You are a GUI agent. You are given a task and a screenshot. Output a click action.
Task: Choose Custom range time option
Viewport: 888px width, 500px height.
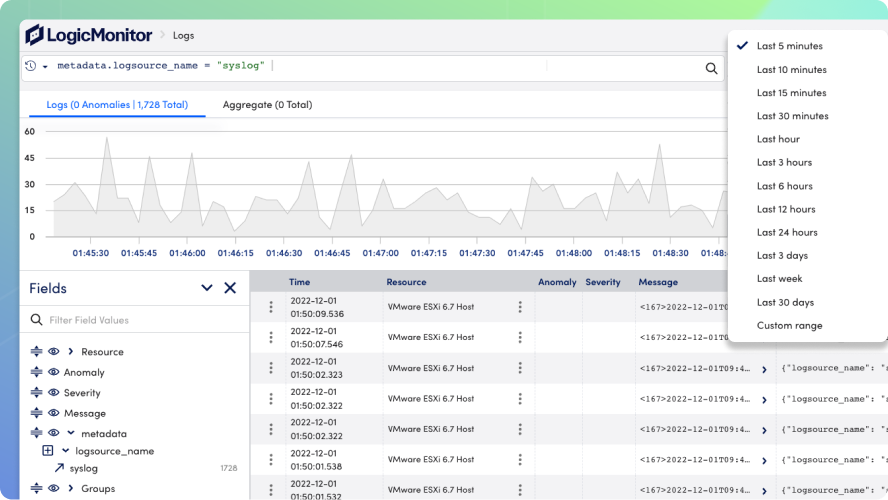[789, 326]
